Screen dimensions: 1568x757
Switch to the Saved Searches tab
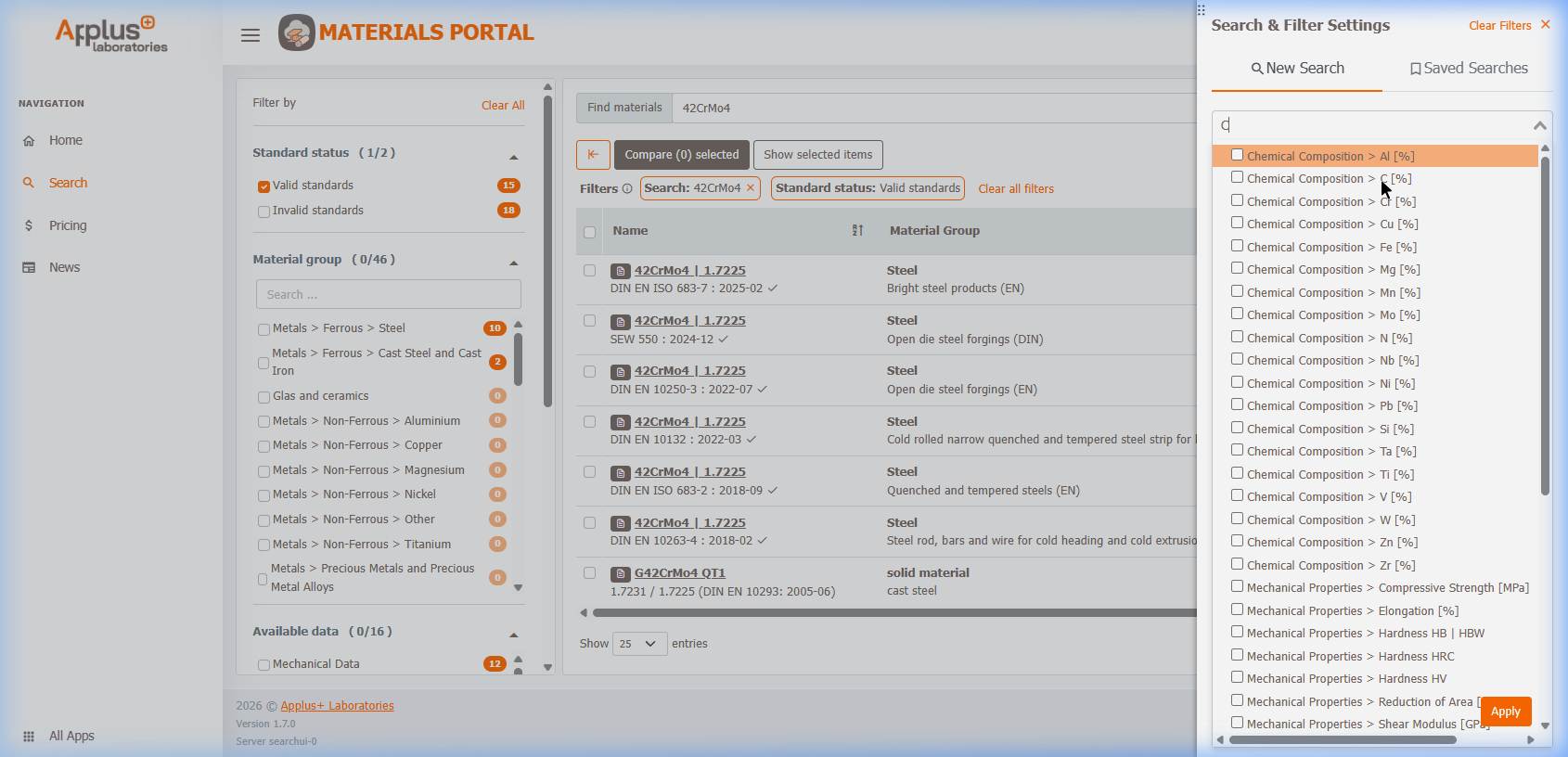[x=1468, y=69]
